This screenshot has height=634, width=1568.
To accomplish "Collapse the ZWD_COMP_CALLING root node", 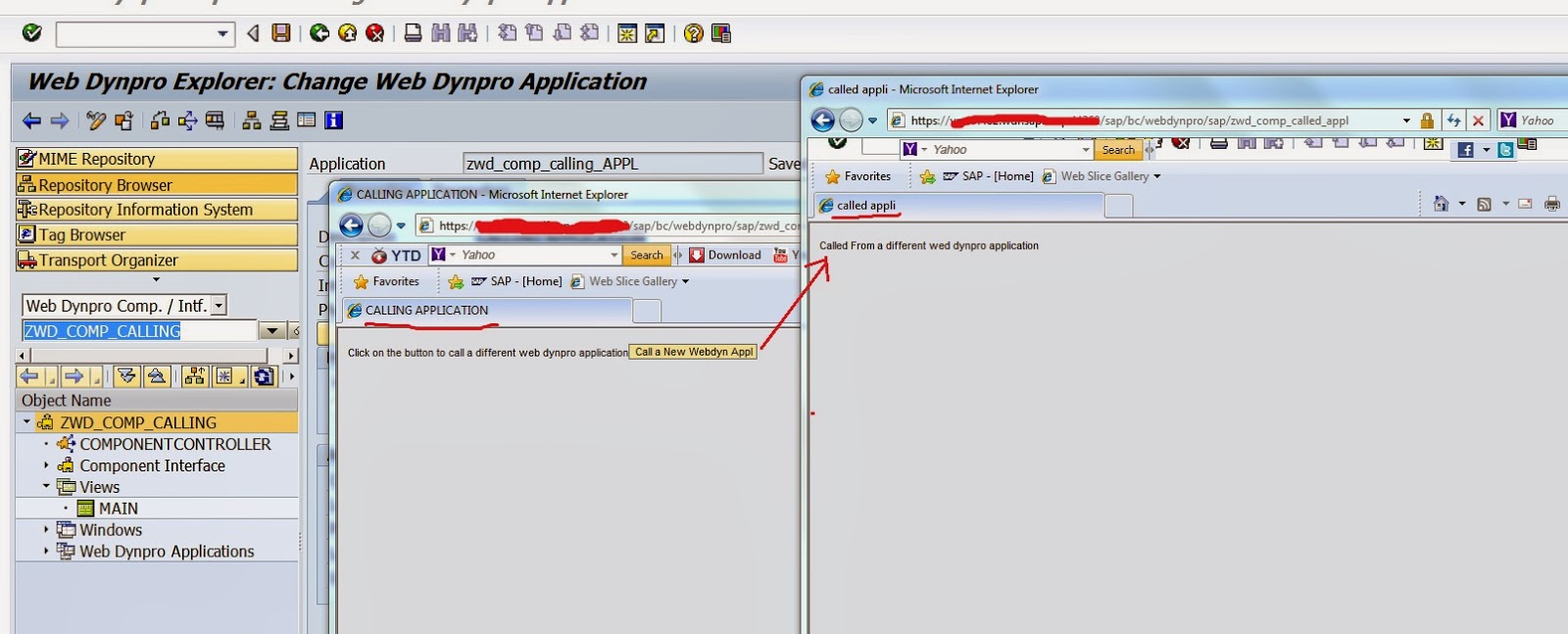I will (26, 422).
